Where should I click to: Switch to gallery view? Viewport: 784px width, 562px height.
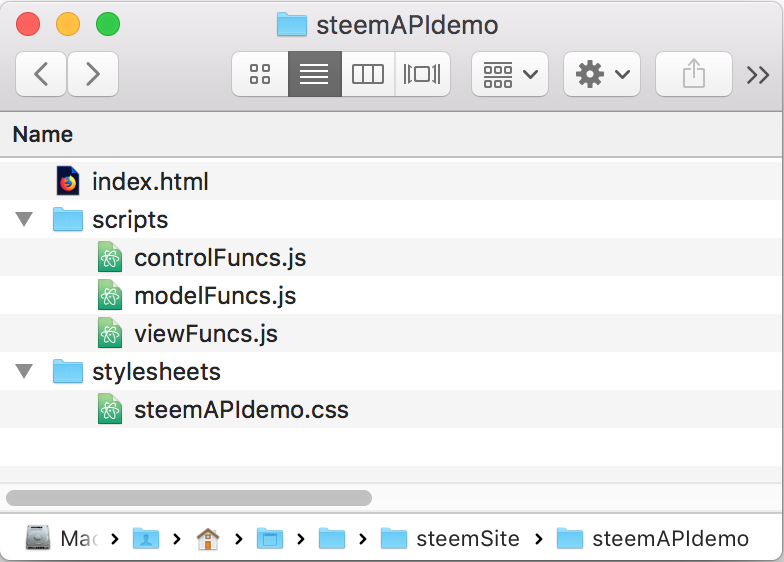coord(422,74)
